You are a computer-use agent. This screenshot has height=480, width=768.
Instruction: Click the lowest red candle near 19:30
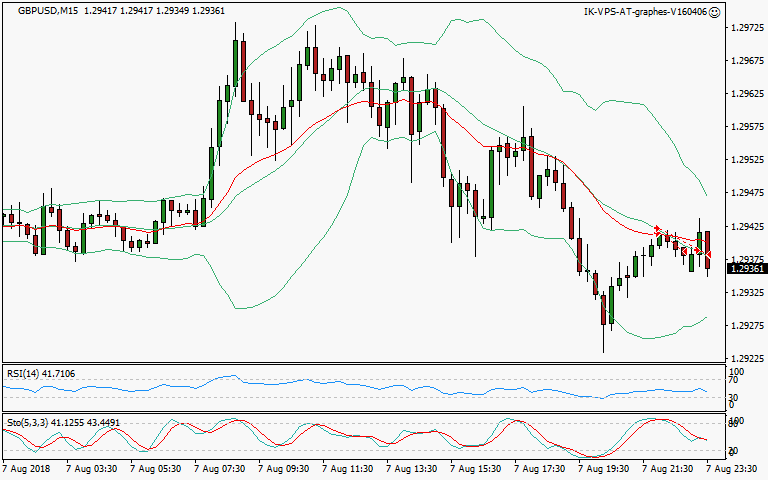pos(603,308)
